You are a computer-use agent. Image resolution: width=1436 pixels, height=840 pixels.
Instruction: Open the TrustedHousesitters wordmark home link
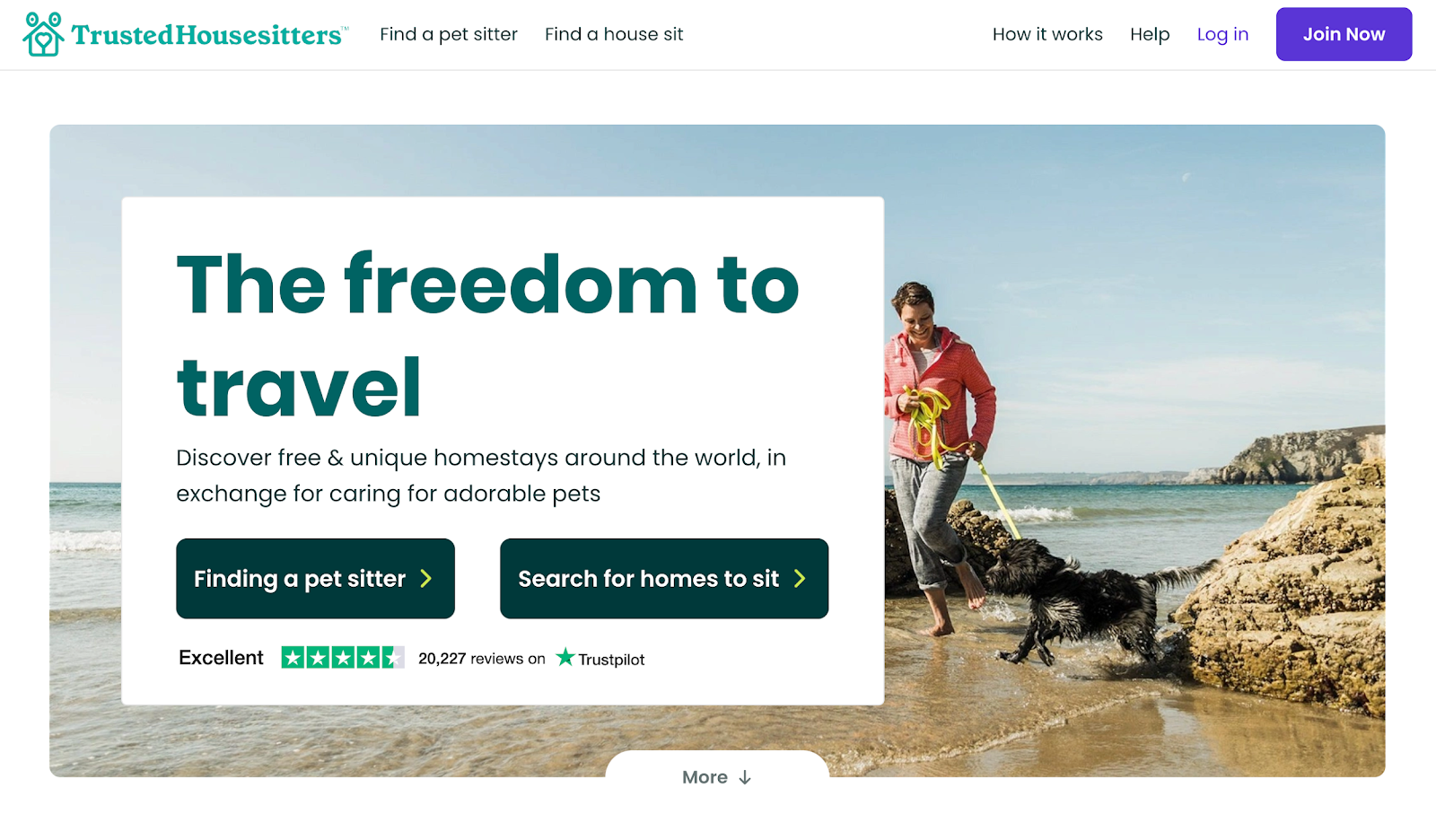tap(208, 34)
